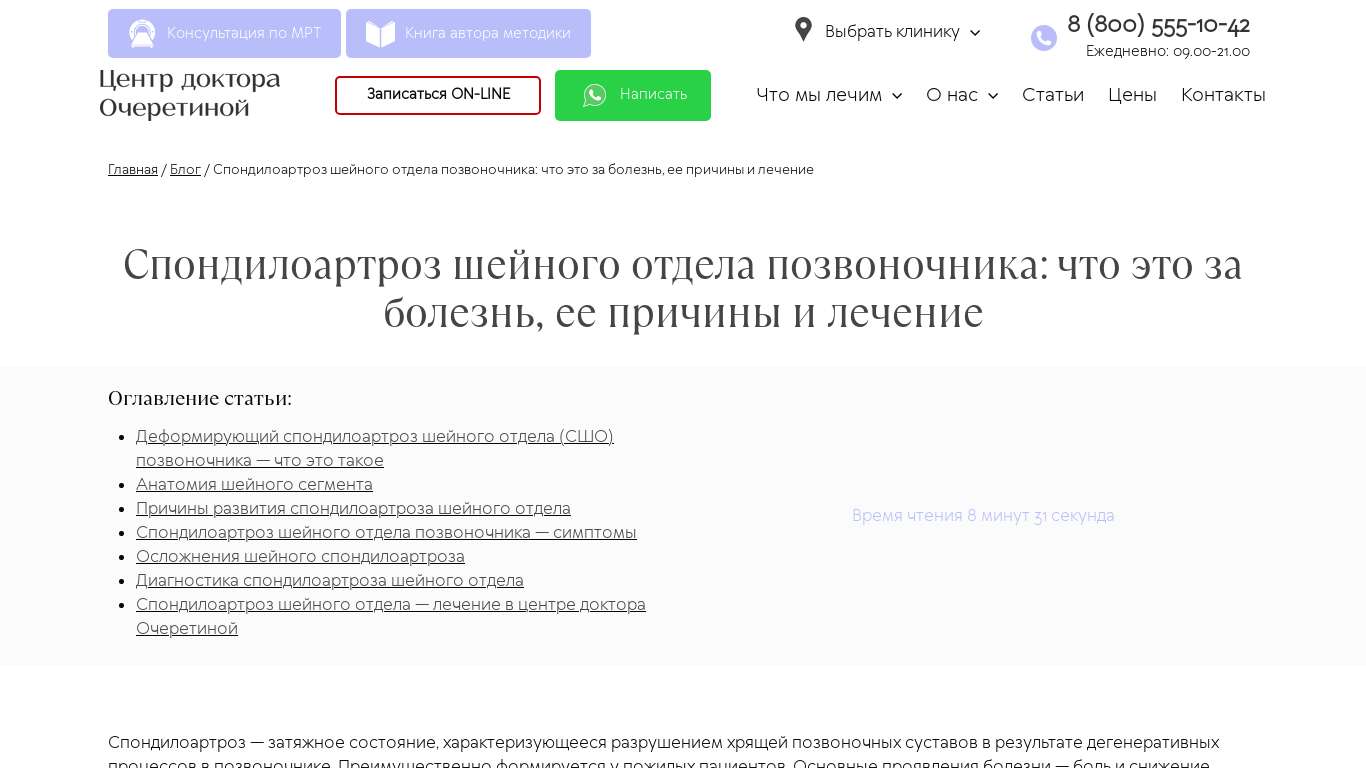Open the Блог breadcrumb link
The width and height of the screenshot is (1366, 768).
pos(185,170)
